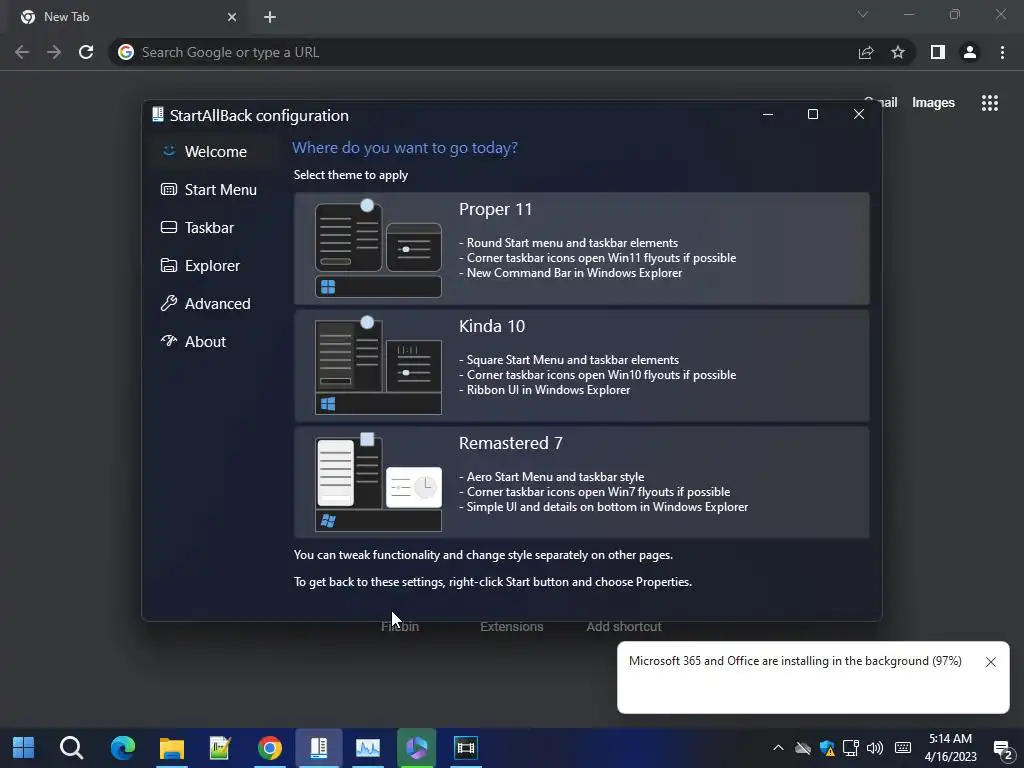Toggle Chrome's side panel icon
This screenshot has width=1024, height=768.
click(x=938, y=52)
